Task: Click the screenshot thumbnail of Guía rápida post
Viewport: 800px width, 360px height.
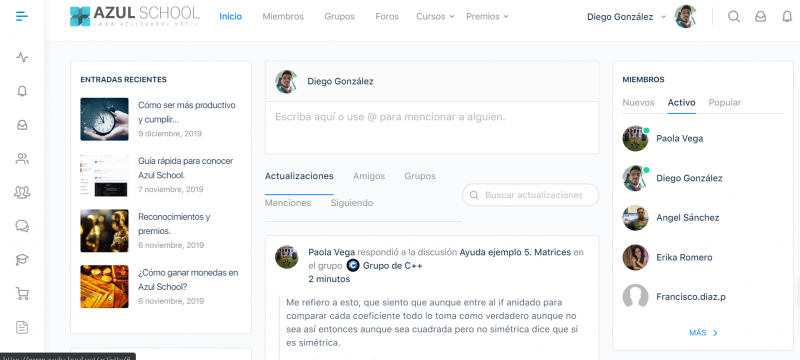Action: (105, 175)
